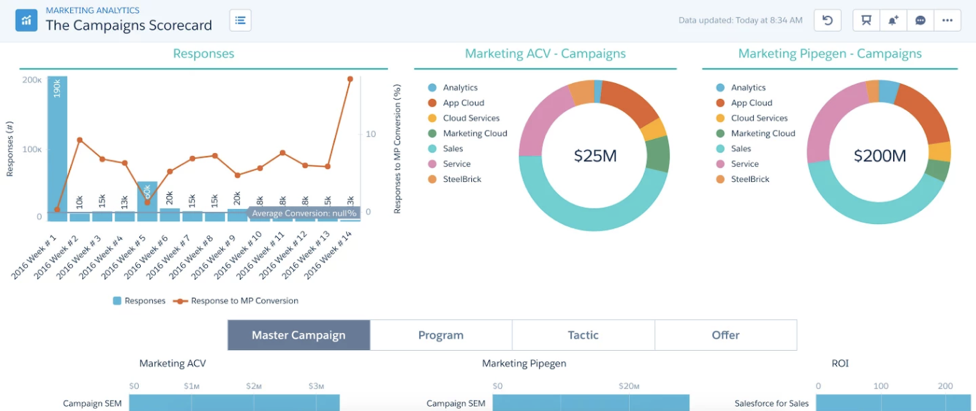
Task: Select the Master Campaign tab
Action: pyautogui.click(x=299, y=335)
